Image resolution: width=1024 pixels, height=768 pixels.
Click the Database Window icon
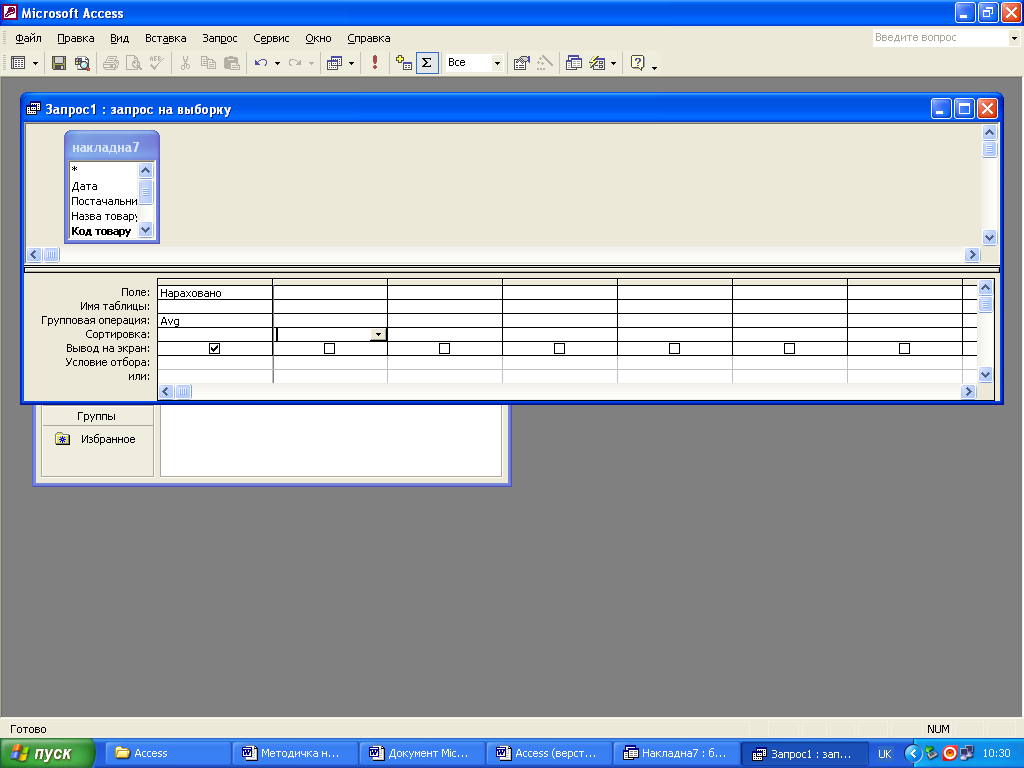574,63
